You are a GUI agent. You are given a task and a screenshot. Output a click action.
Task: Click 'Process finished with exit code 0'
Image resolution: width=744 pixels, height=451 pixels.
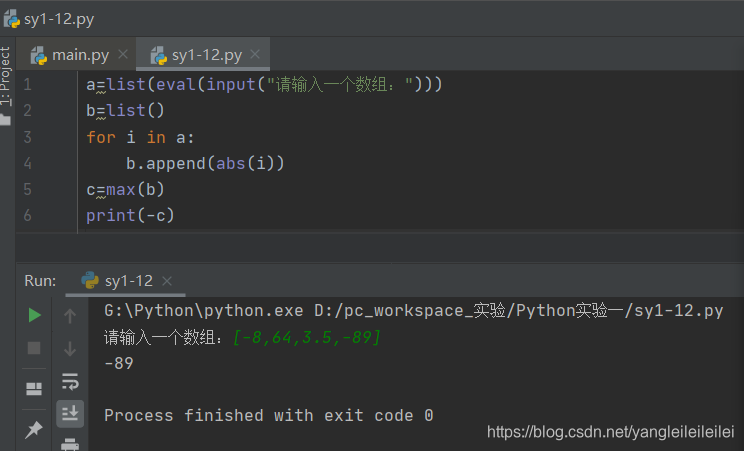tap(269, 416)
